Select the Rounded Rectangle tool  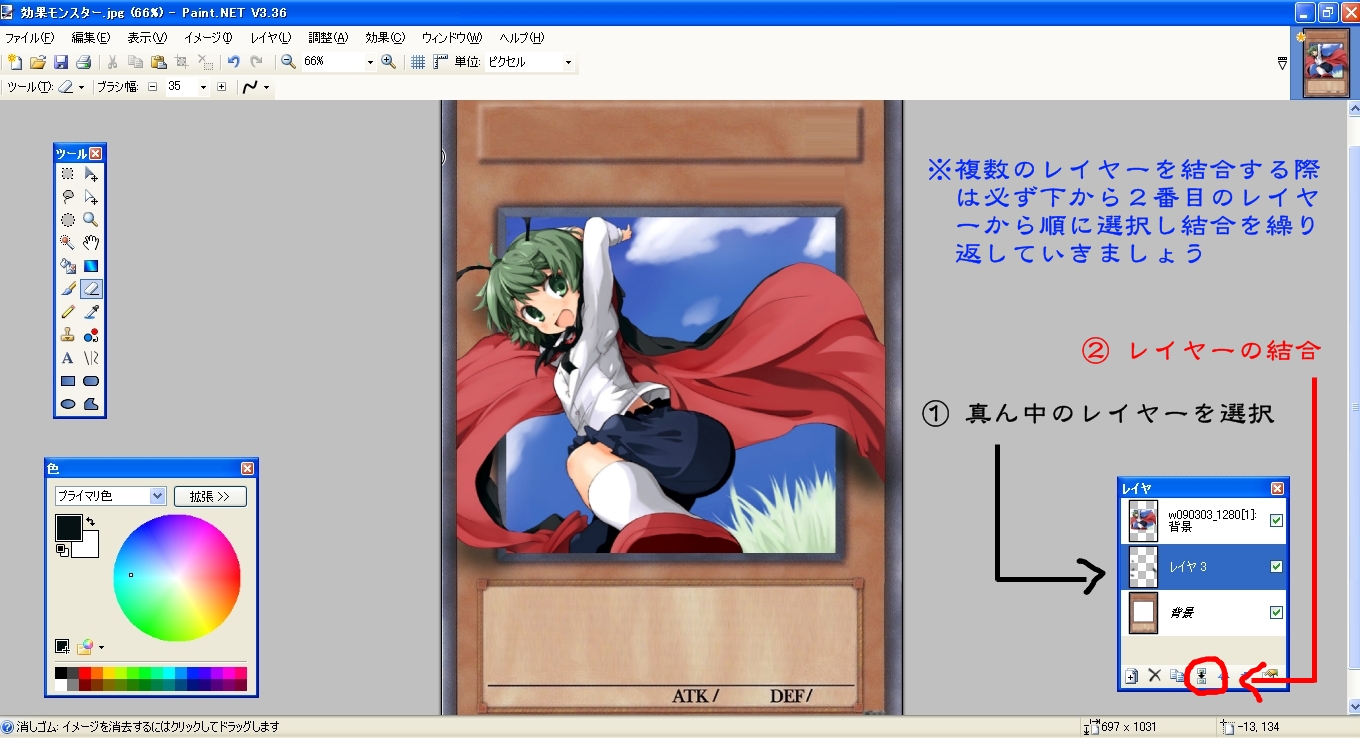click(x=91, y=381)
